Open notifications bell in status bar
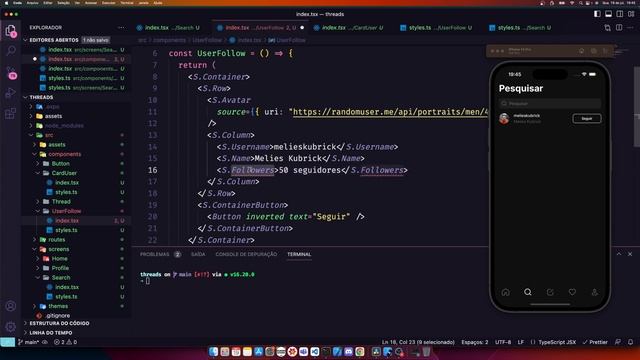This screenshot has width=640, height=360. point(630,342)
